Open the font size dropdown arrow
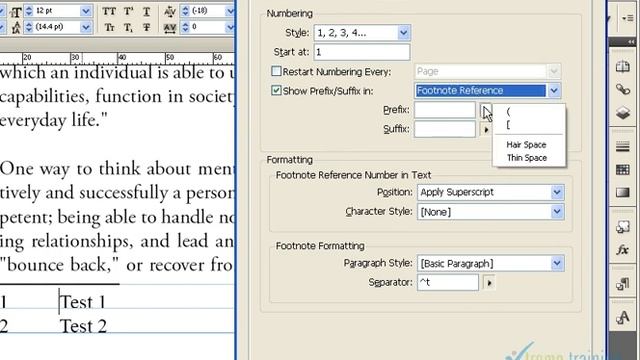Viewport: 640px width, 360px height. [x=86, y=11]
